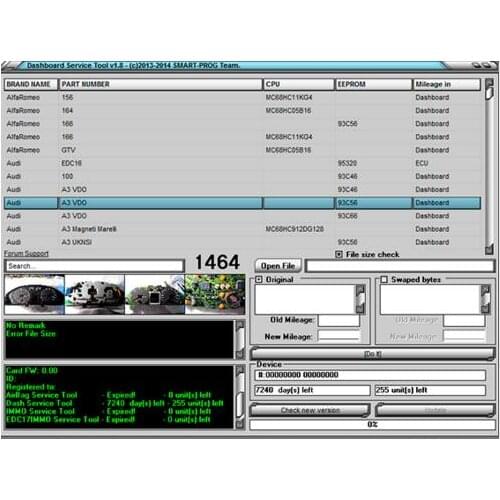Screen dimensions: 500x500
Task: Open the Forum Support link
Action: (26, 254)
